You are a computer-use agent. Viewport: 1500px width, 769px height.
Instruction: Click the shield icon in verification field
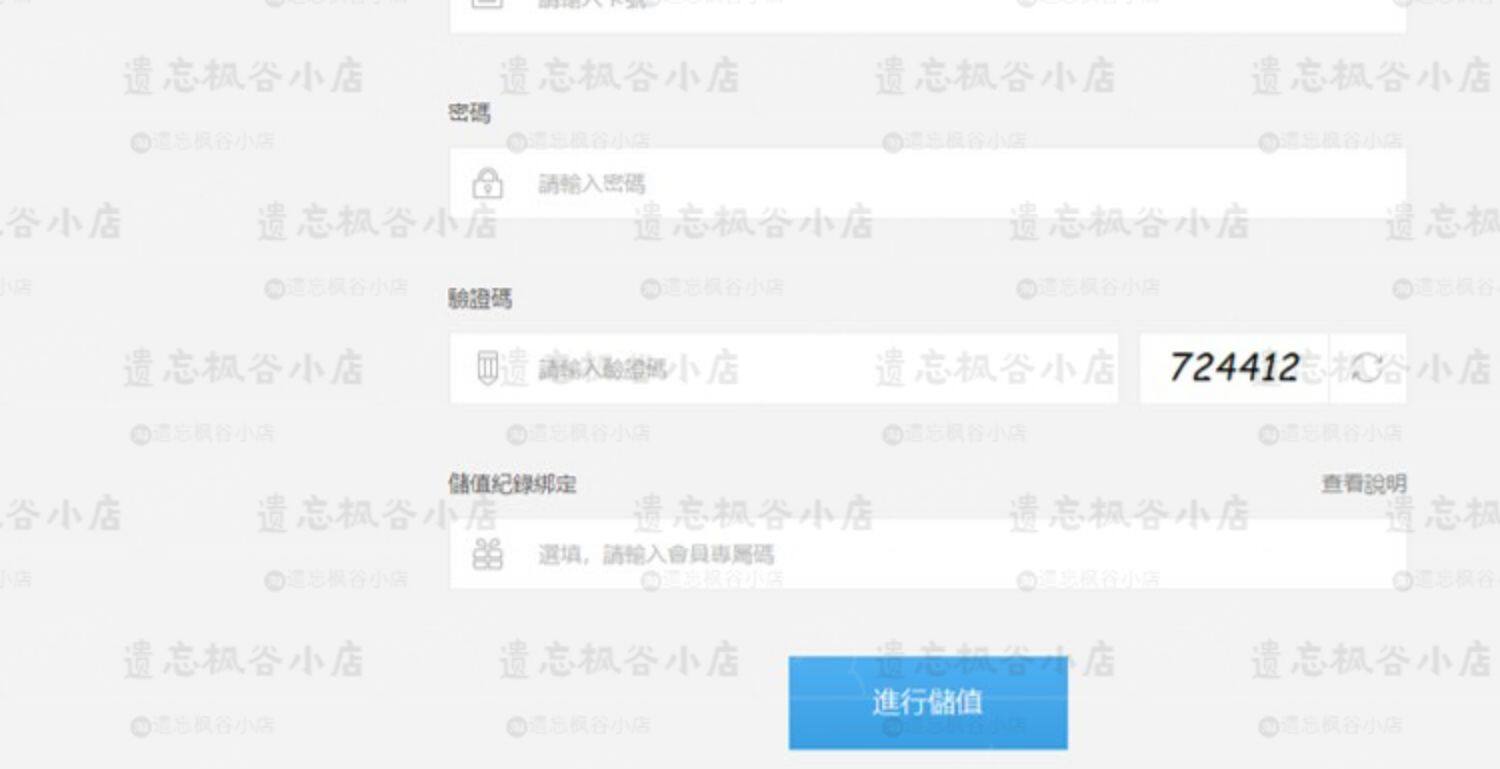click(487, 368)
